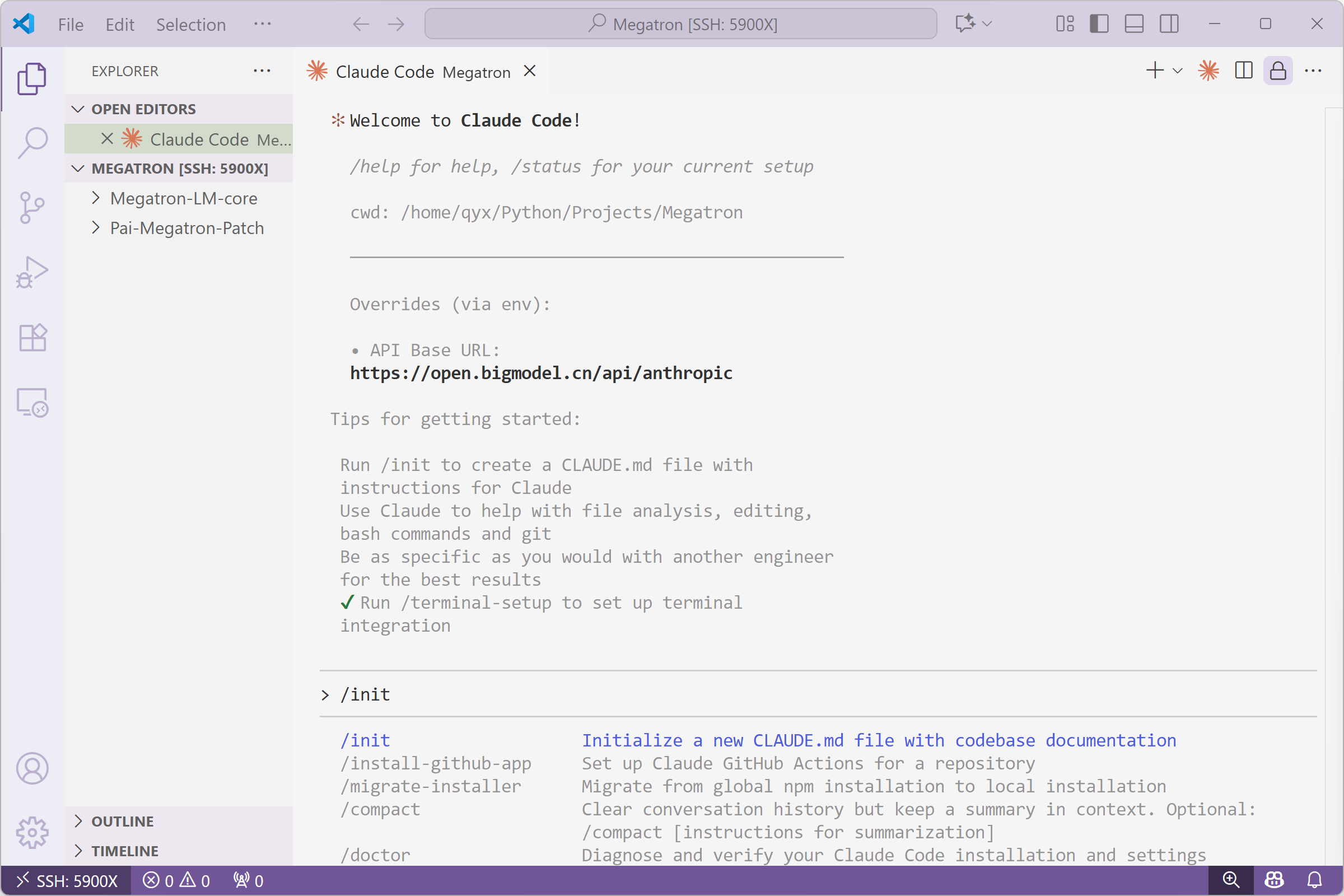The width and height of the screenshot is (1344, 896).
Task: Close the Claude Code Megatron tab
Action: pyautogui.click(x=530, y=71)
